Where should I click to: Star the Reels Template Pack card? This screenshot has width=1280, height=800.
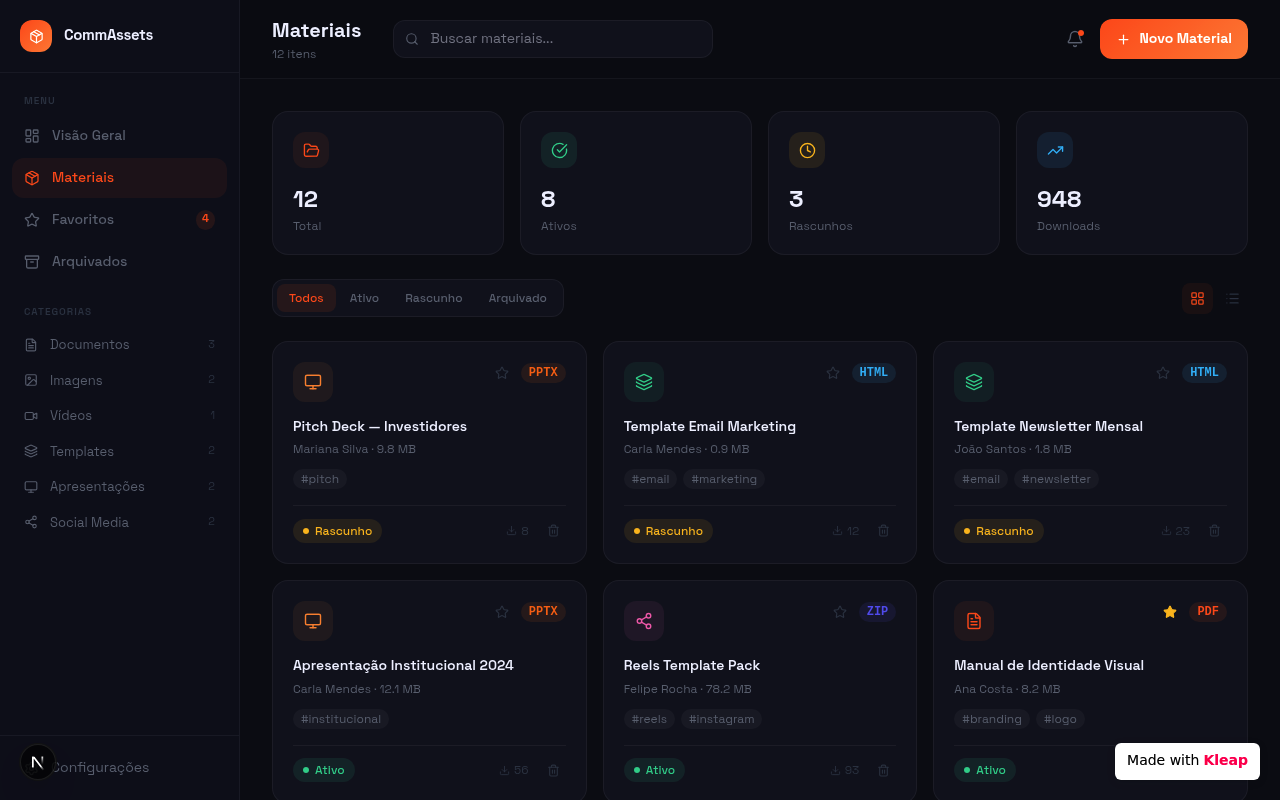[840, 612]
